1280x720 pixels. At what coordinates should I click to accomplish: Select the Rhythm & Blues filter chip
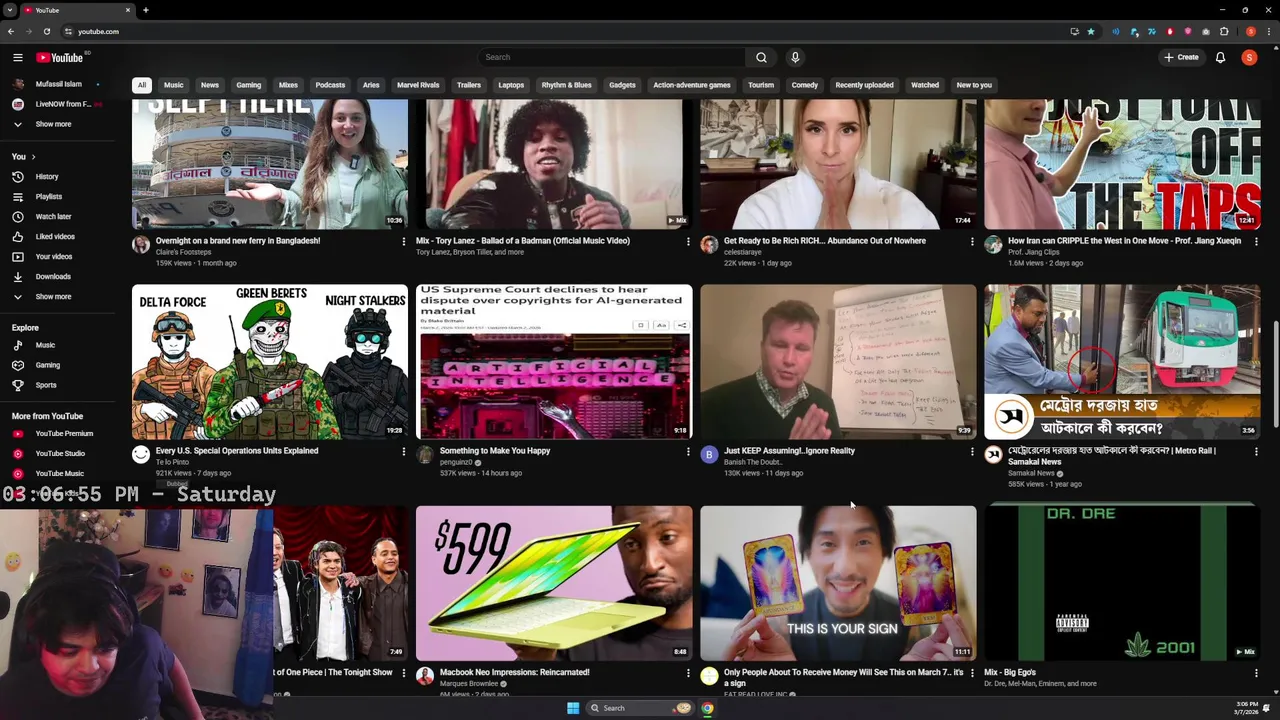pos(567,85)
